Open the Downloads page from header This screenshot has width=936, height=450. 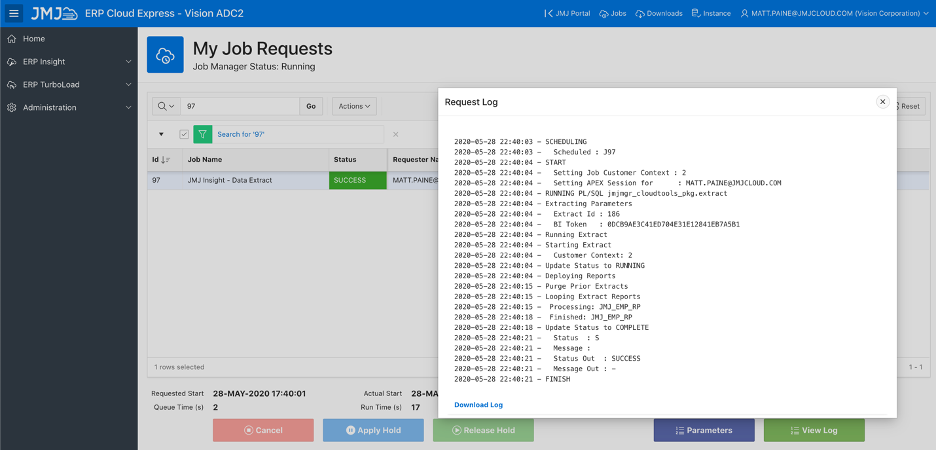pyautogui.click(x=659, y=13)
